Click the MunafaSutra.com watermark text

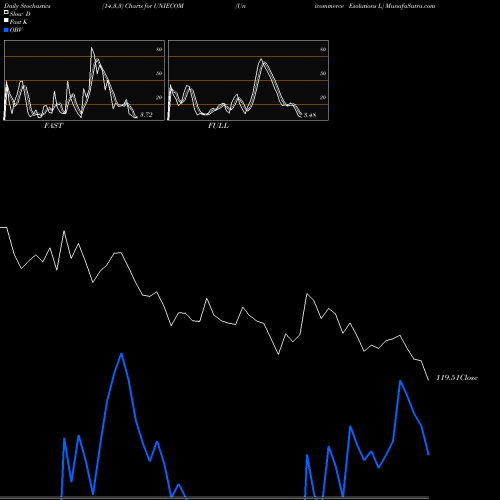(410, 6)
